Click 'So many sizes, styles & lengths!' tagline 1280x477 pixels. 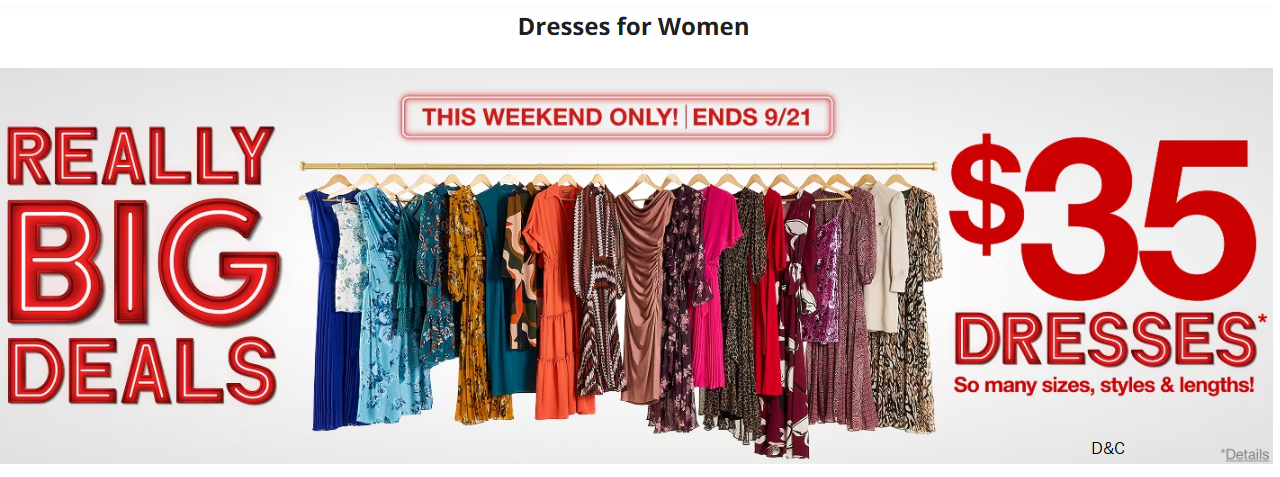pos(1103,384)
